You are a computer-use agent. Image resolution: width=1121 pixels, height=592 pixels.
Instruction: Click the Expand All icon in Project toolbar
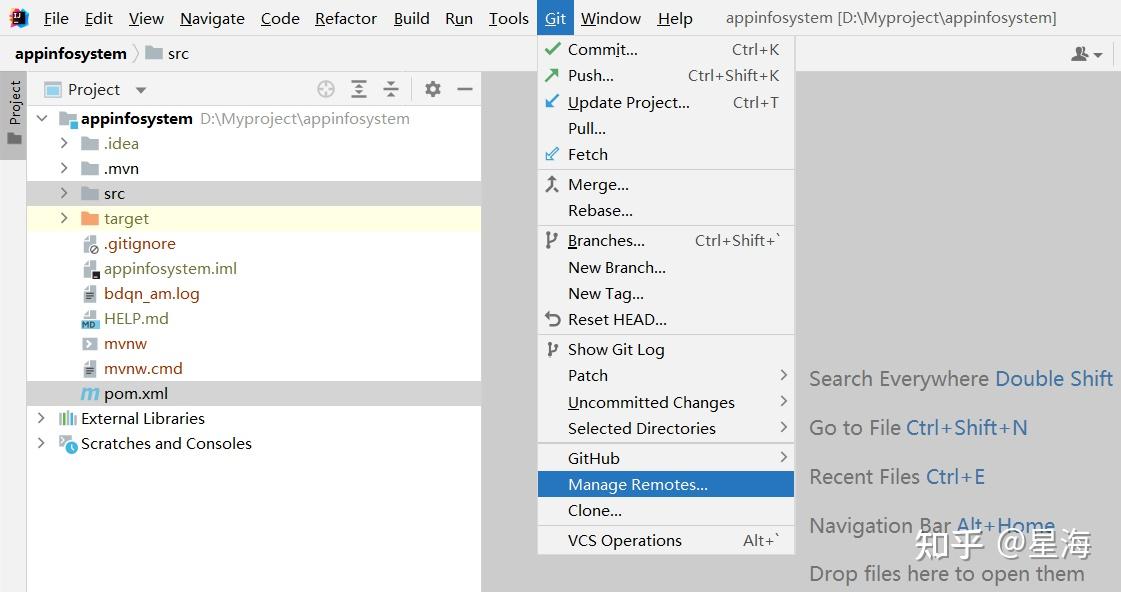point(359,90)
